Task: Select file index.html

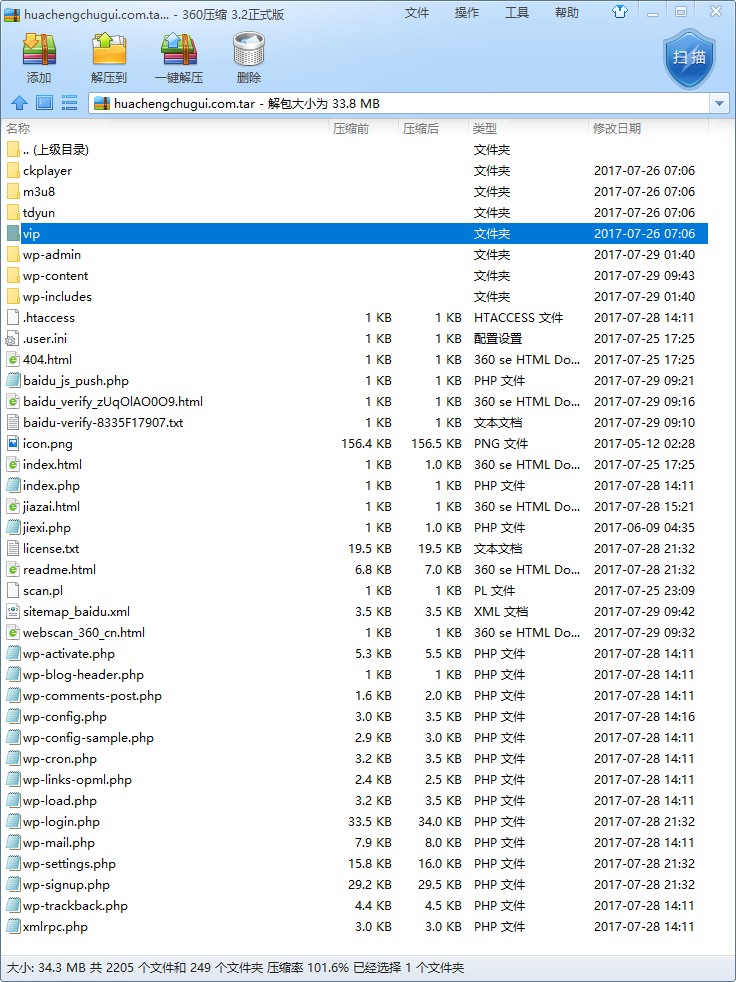Action: (x=355, y=464)
